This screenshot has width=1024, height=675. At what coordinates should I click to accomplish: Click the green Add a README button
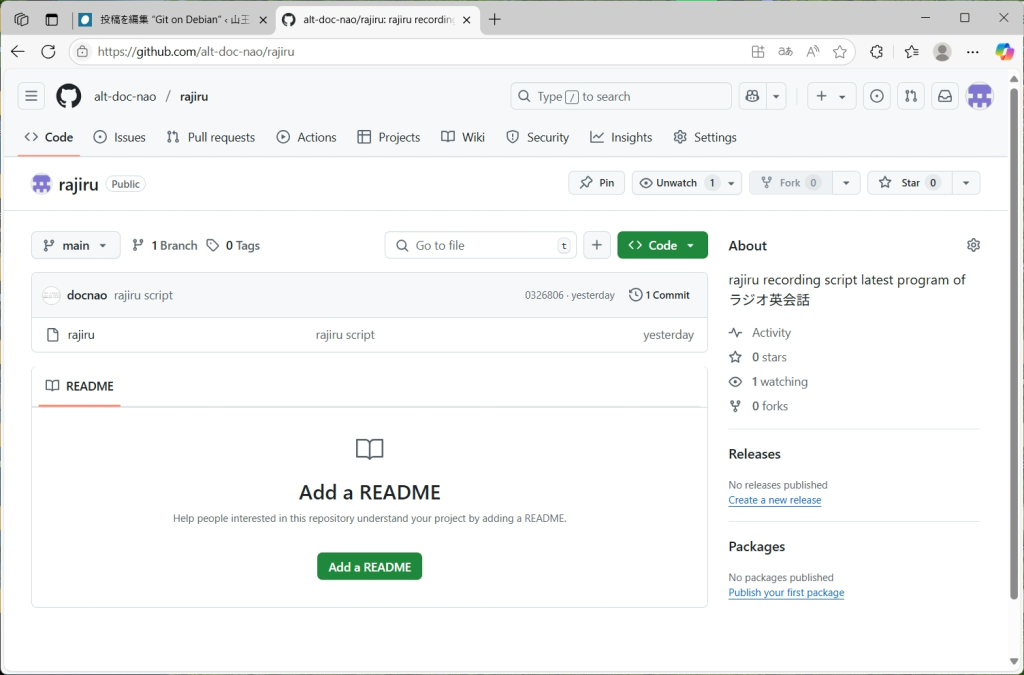click(x=370, y=567)
